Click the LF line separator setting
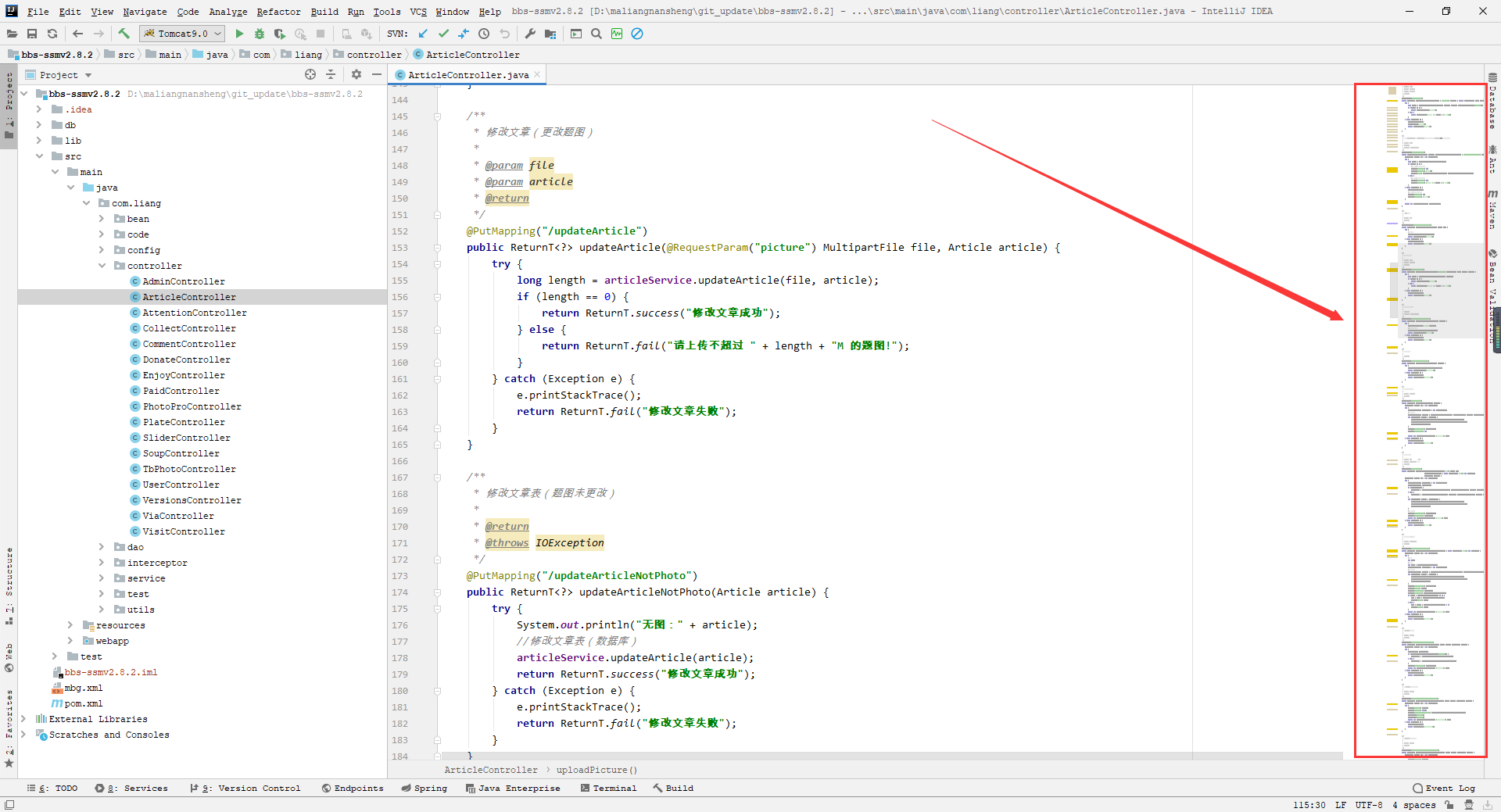The width and height of the screenshot is (1501, 812). pyautogui.click(x=1340, y=805)
